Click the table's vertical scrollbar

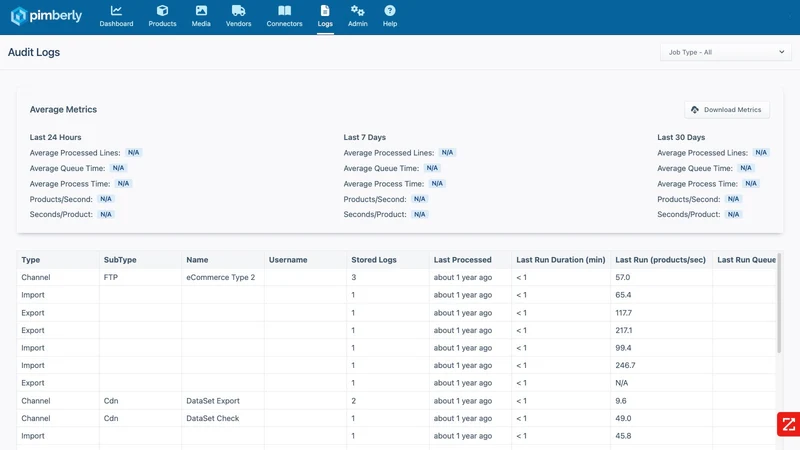(779, 303)
